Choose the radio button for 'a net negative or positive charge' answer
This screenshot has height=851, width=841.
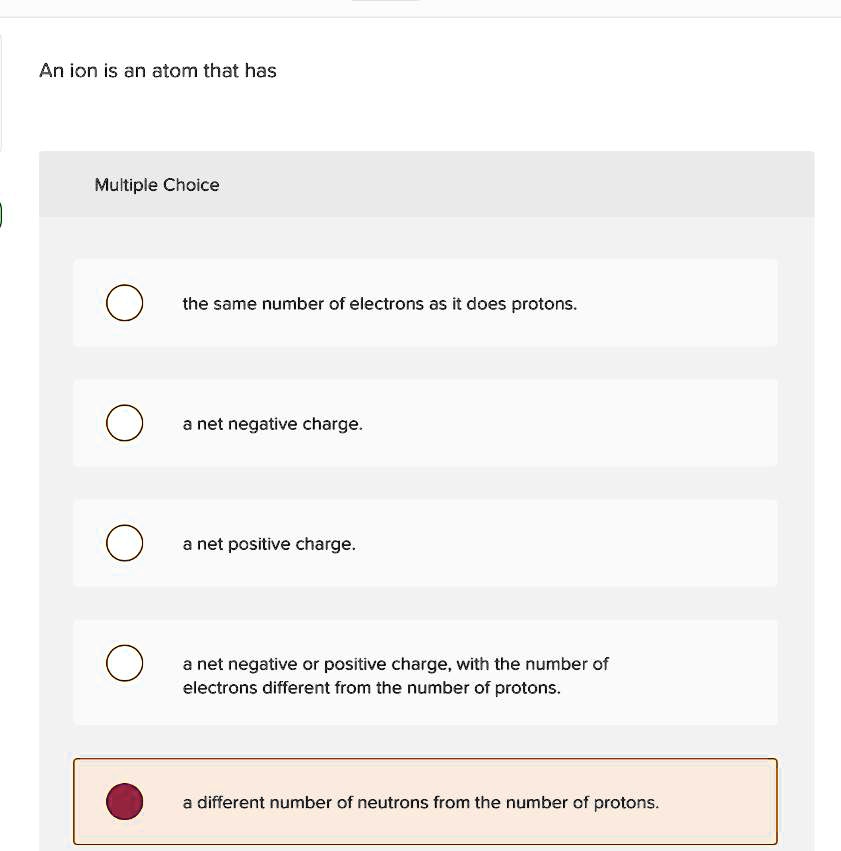pyautogui.click(x=124, y=662)
